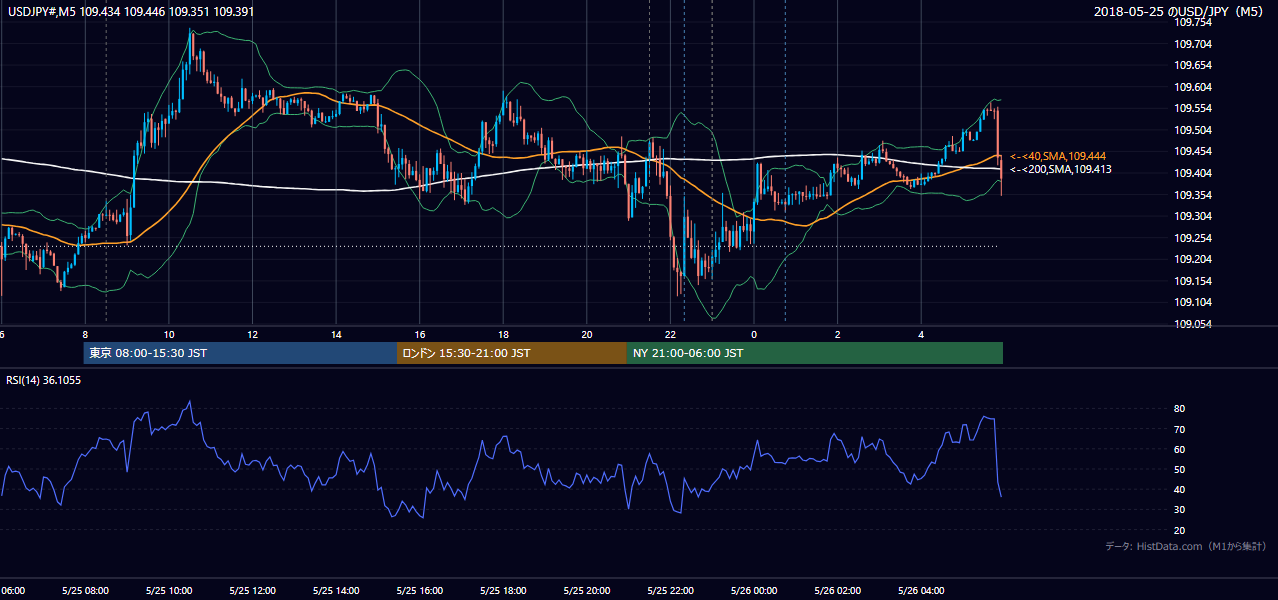Click the 5/26 04:00 time label
The image size is (1278, 600).
(921, 591)
